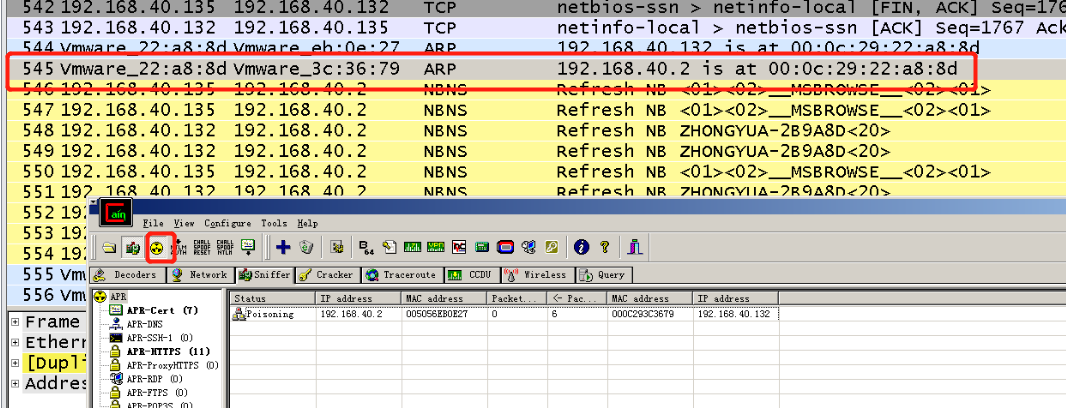Screen dimensions: 1066x408
Task: Open the Cisco VPN client decoder icon
Action: click(435, 248)
